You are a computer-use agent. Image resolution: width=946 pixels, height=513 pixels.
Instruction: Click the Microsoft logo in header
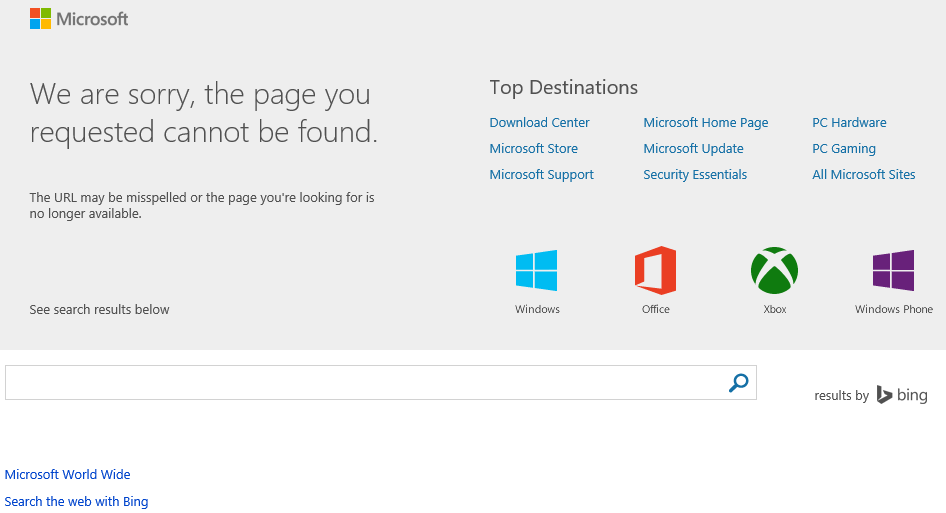click(x=79, y=19)
